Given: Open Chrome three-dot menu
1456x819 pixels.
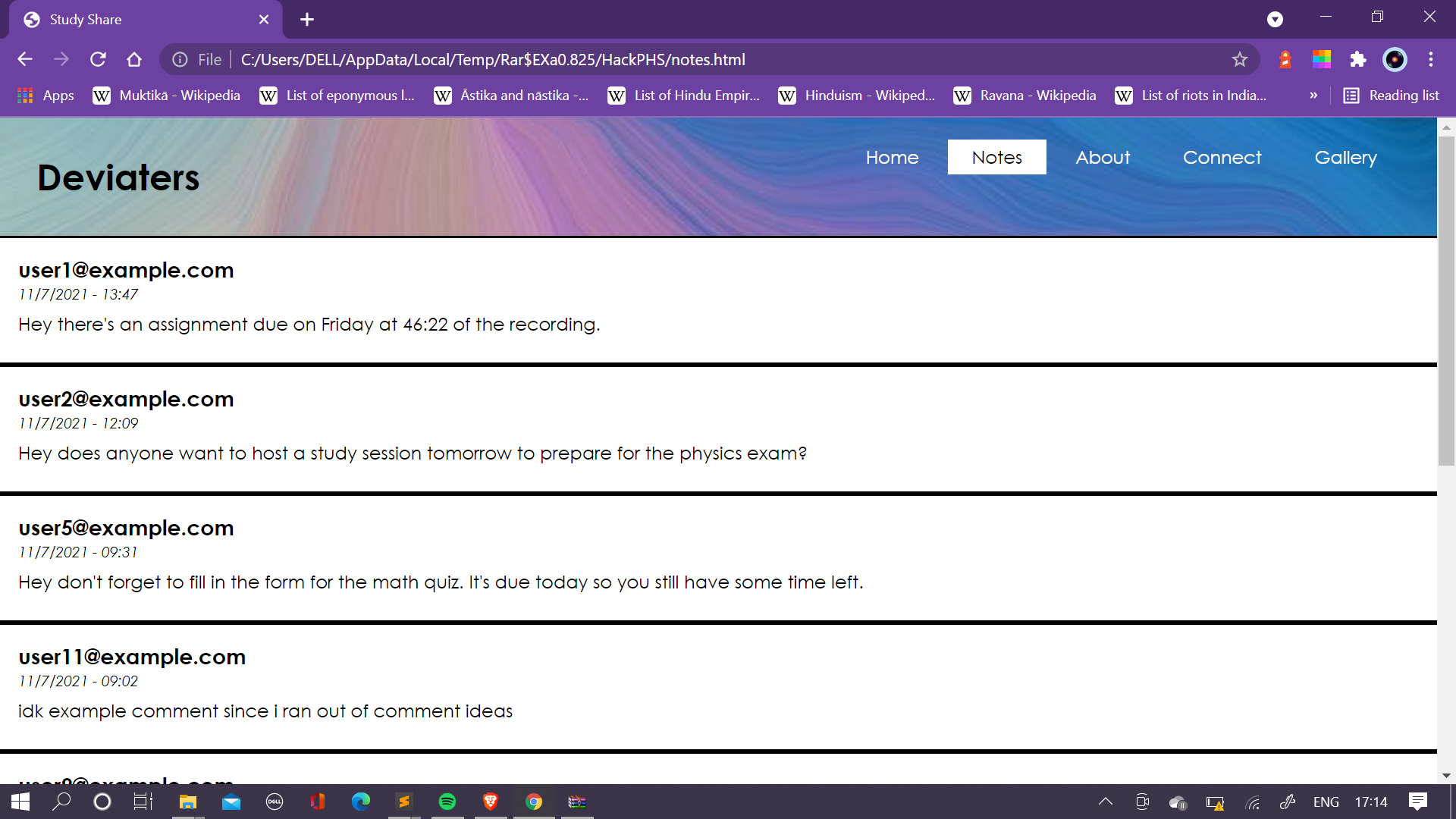Looking at the screenshot, I should 1431,59.
